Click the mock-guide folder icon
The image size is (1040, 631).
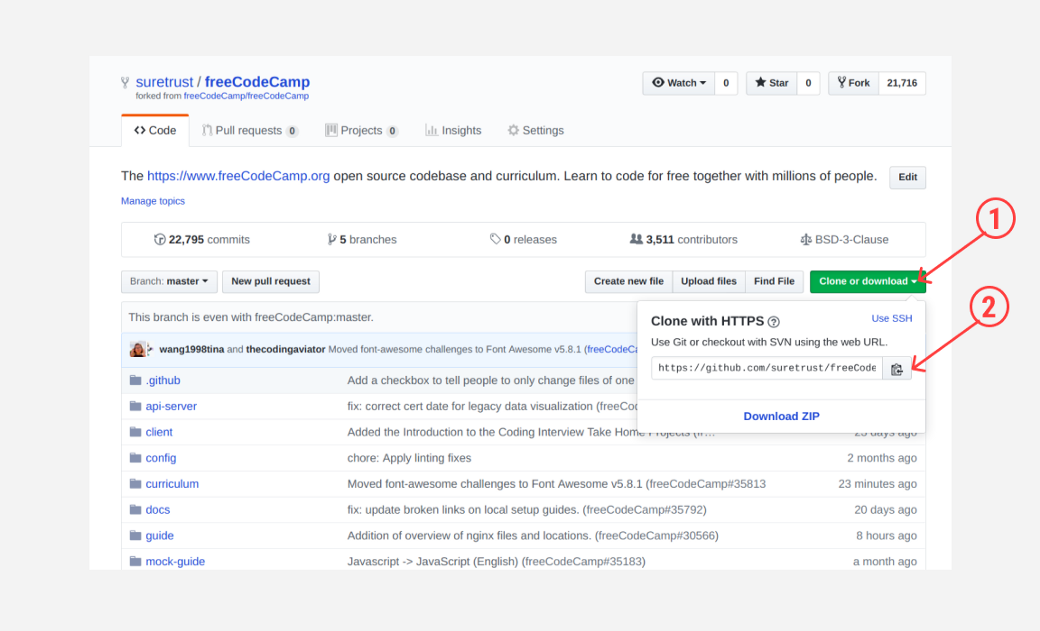135,561
